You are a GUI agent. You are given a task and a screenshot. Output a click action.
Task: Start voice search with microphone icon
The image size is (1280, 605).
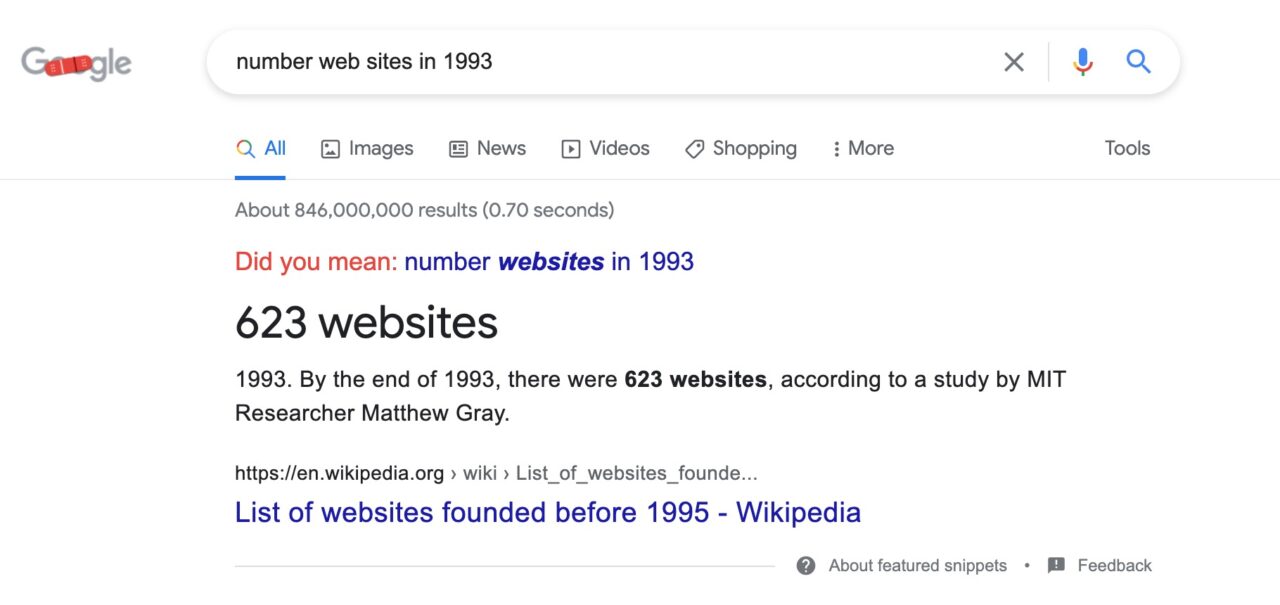tap(1082, 62)
